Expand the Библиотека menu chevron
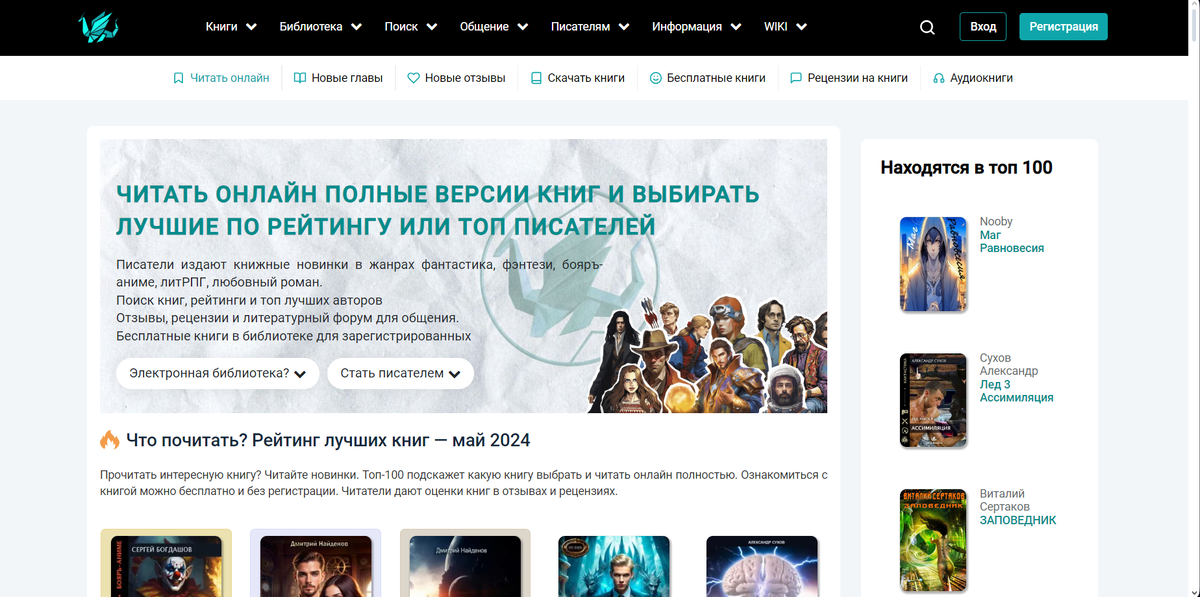The height and width of the screenshot is (597, 1200). [356, 27]
